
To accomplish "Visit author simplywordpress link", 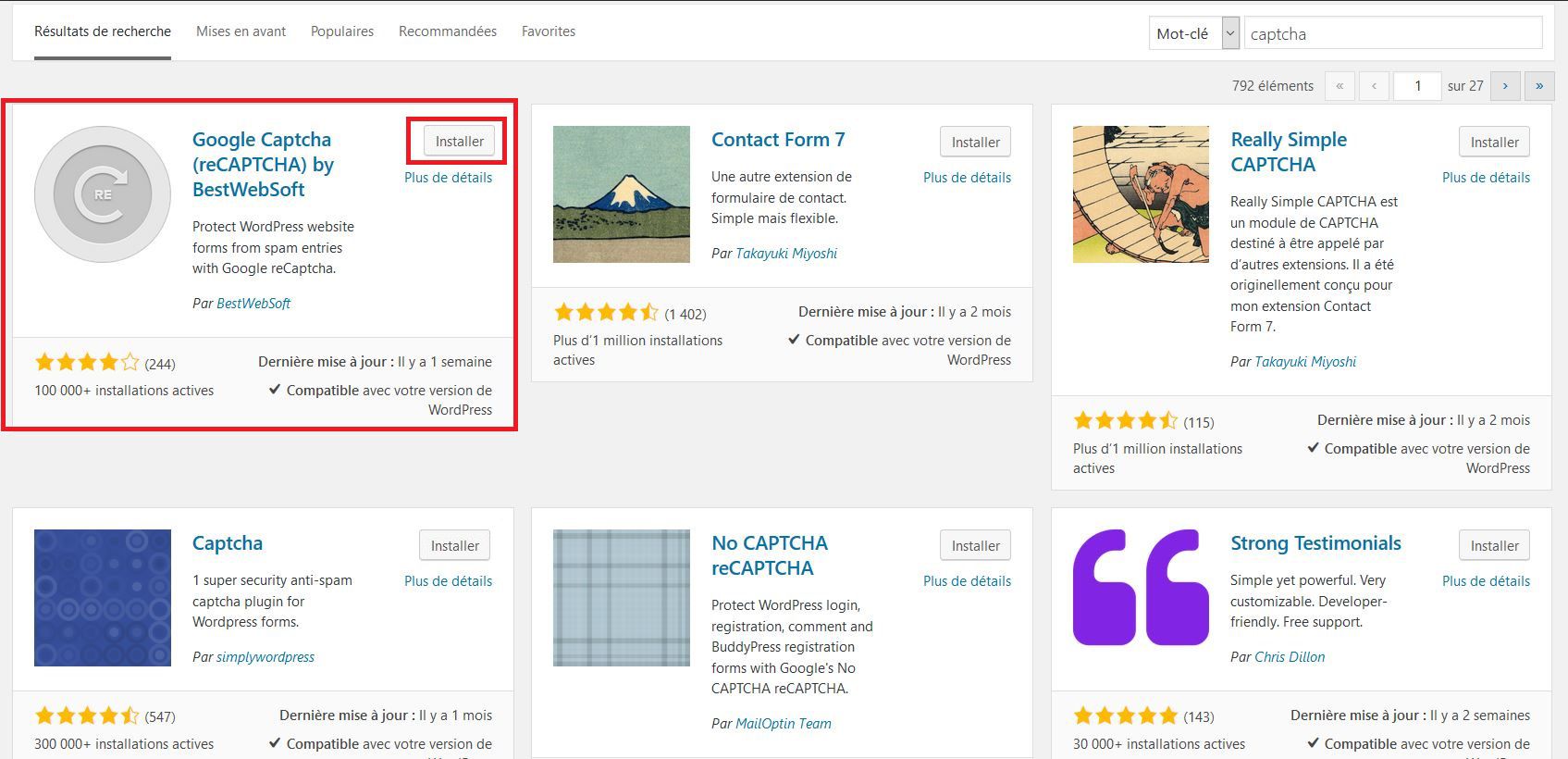I will 265,657.
